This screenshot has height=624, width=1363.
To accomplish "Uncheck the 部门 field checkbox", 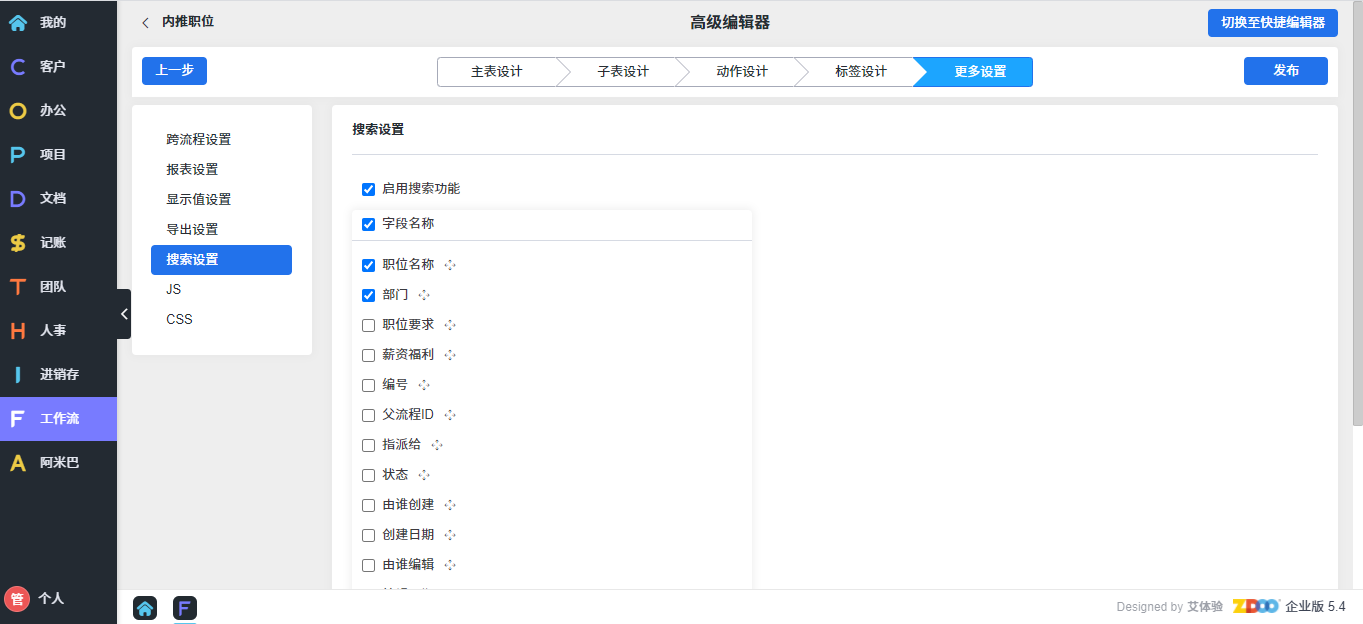I will [368, 295].
